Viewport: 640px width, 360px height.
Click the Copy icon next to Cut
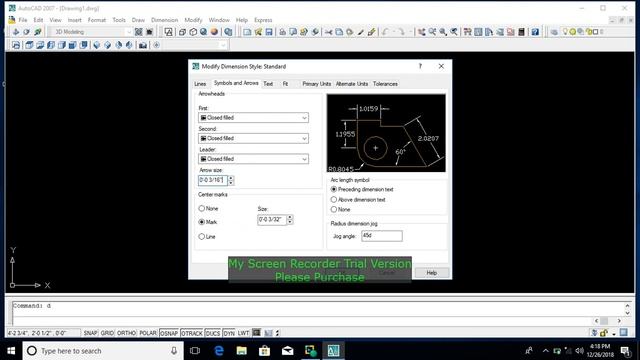tap(339, 32)
